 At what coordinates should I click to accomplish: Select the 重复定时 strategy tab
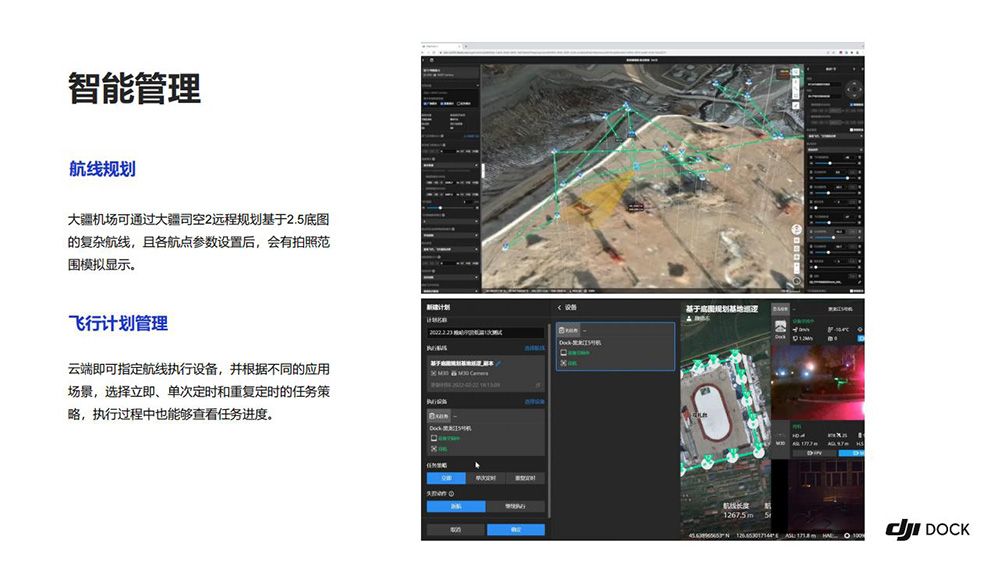point(525,478)
